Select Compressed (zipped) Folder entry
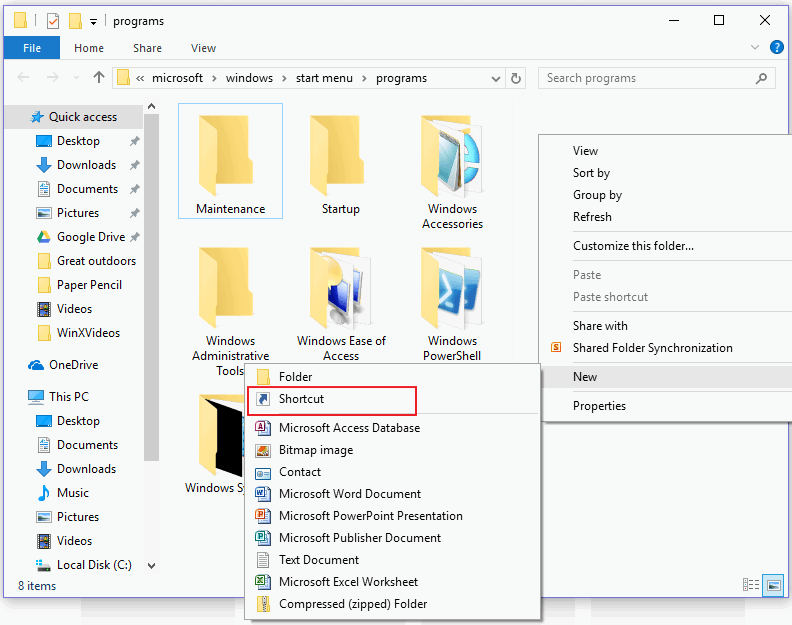Screen dimensions: 792x625 click(393, 604)
